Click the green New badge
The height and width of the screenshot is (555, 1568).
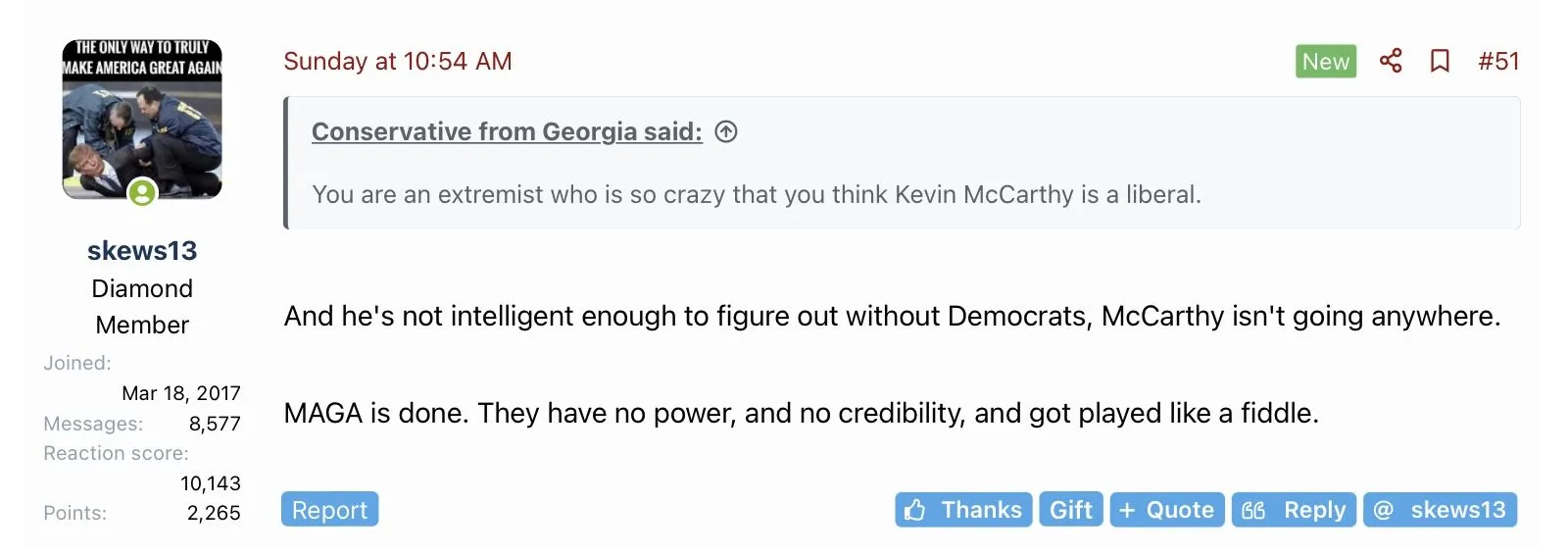1325,61
